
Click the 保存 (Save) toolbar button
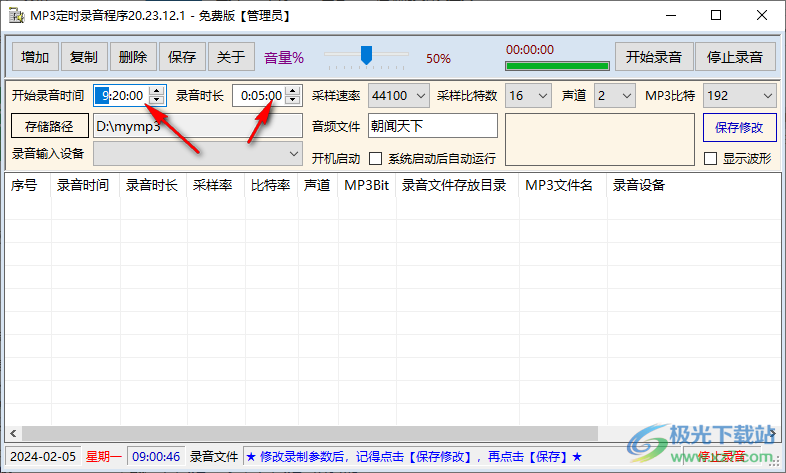point(182,57)
